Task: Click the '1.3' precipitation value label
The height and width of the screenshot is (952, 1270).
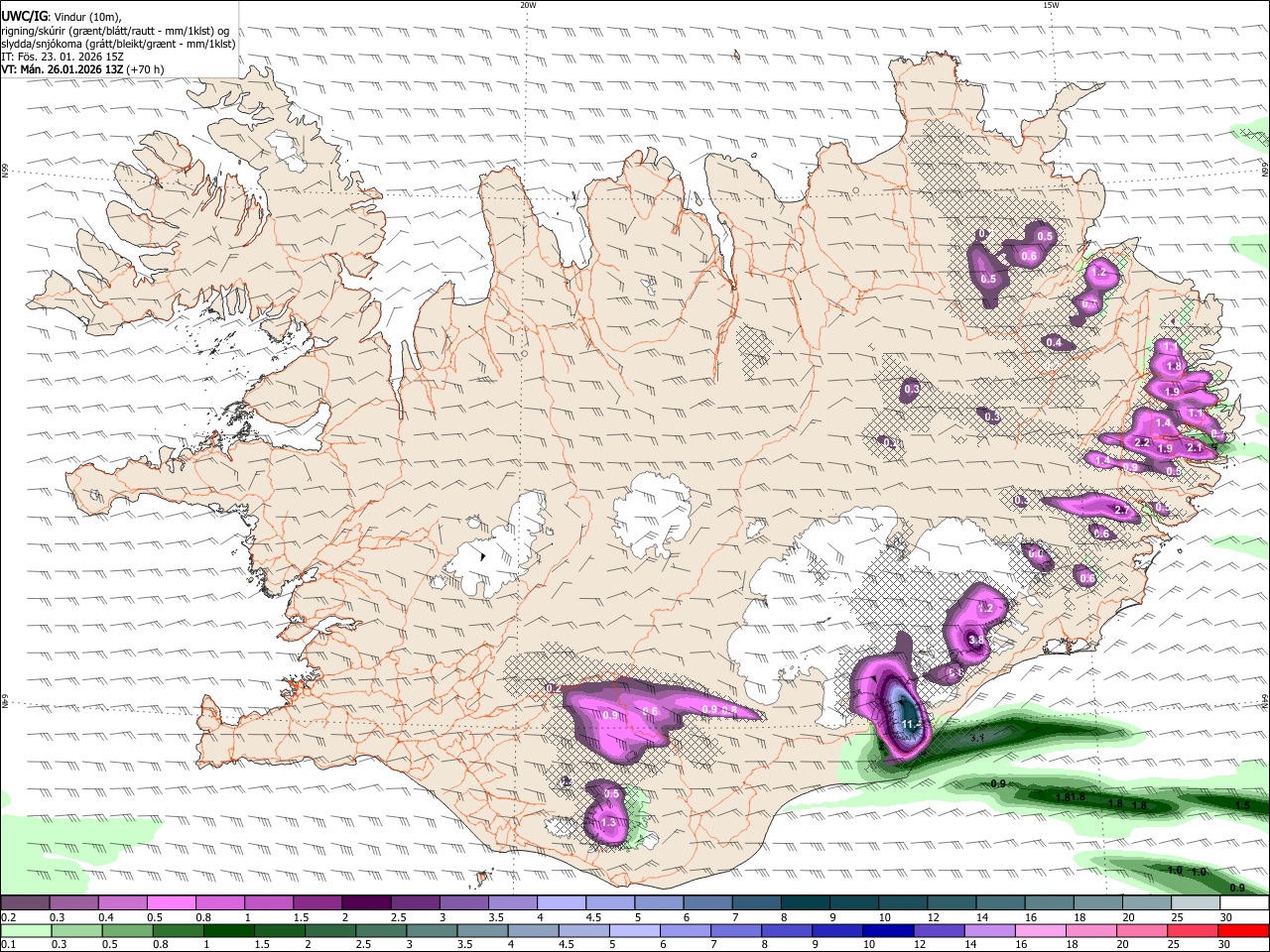Action: 608,822
